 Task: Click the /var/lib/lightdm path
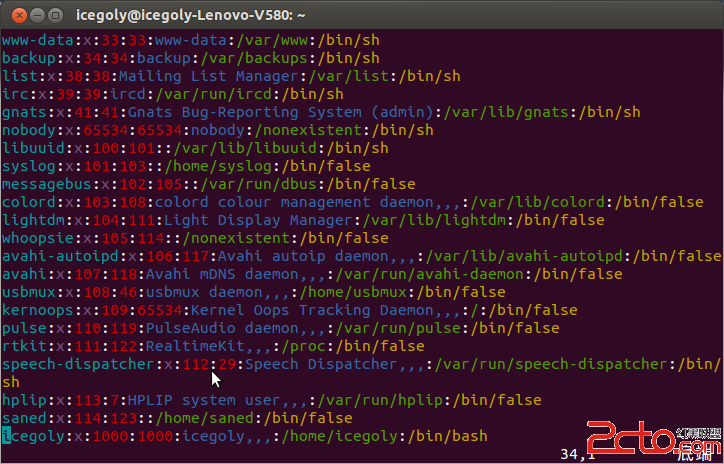[434, 220]
